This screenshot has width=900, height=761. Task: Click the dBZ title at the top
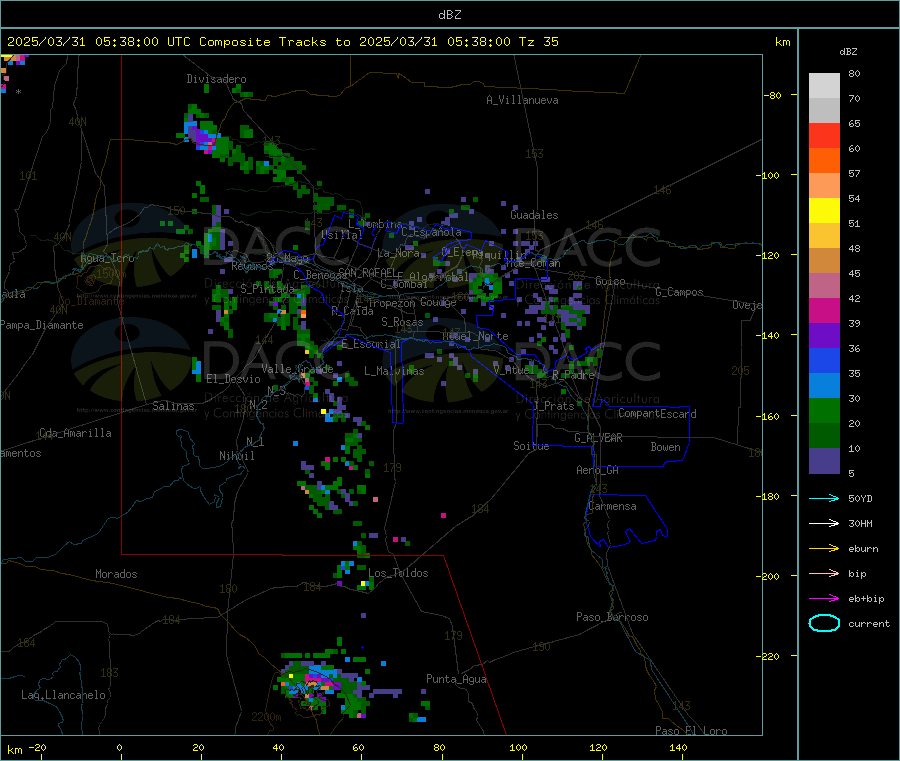(449, 14)
